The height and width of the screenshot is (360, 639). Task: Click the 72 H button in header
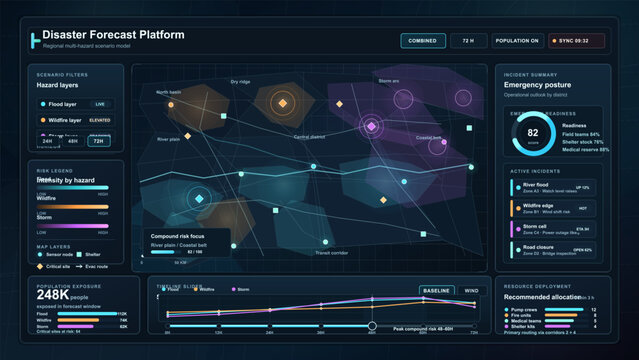click(x=468, y=41)
